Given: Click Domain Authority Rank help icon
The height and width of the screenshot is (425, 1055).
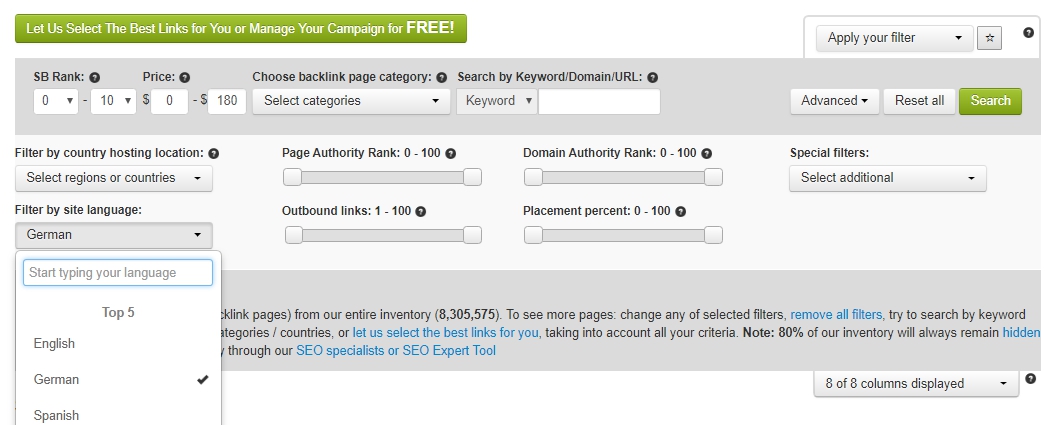Looking at the screenshot, I should 706,153.
